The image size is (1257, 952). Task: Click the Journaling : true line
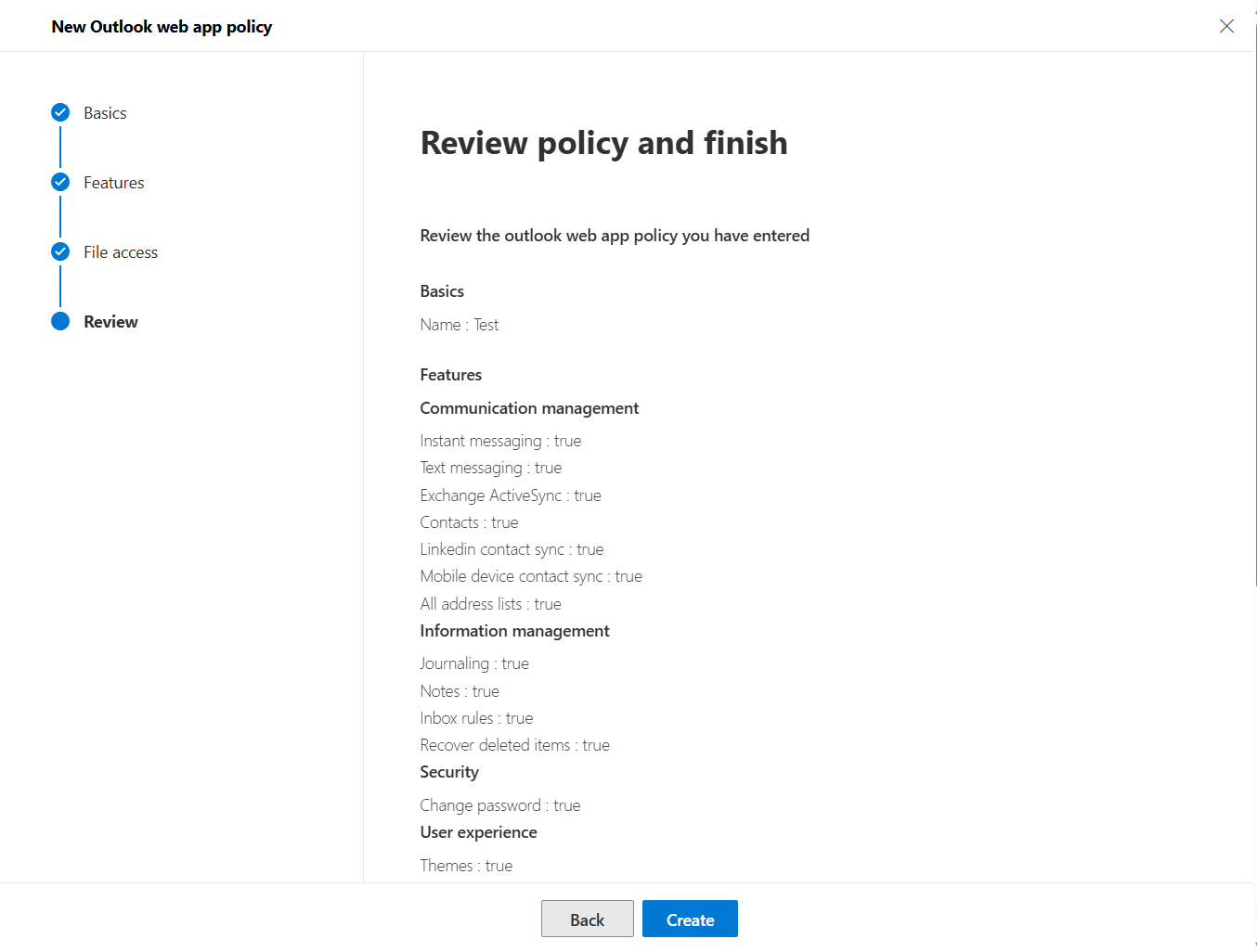coord(473,663)
